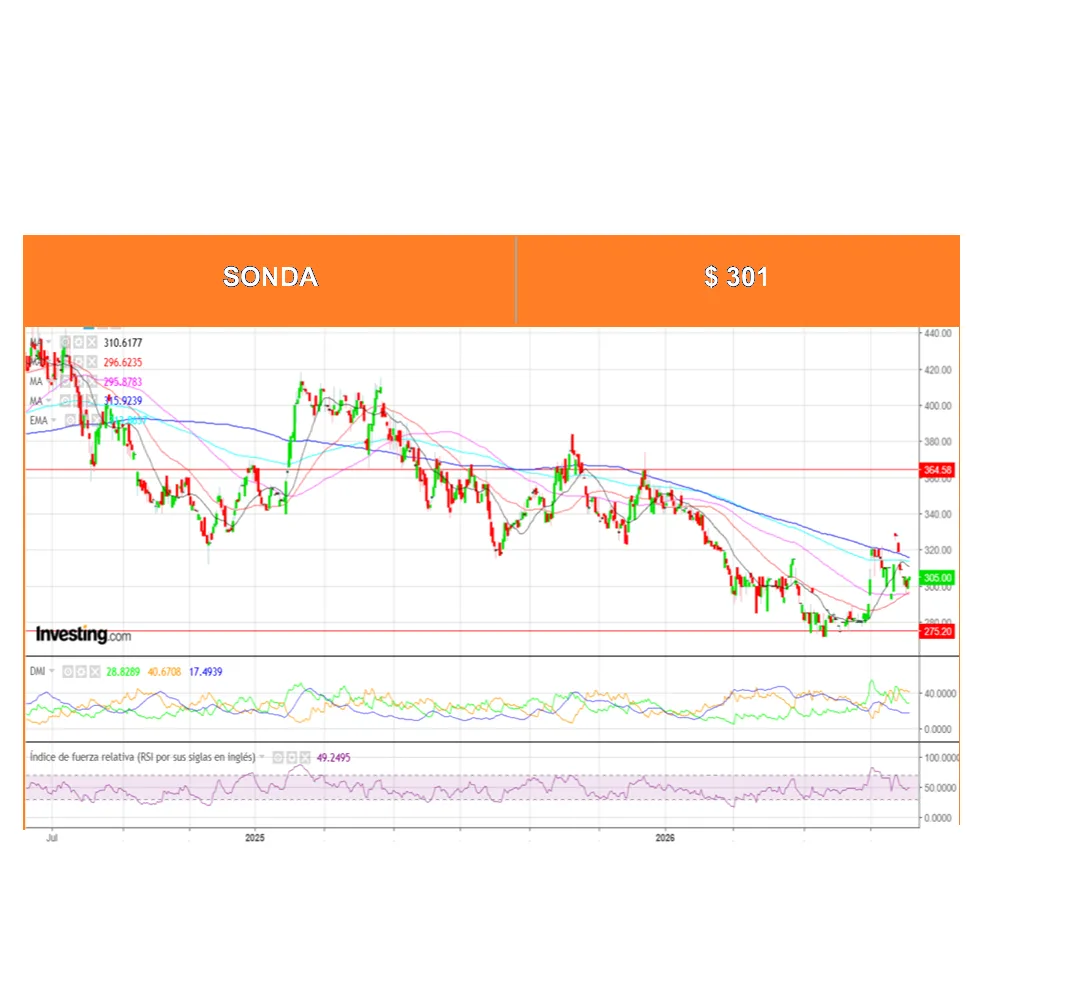Click the 2026 label on time axis
1072x984 pixels.
(665, 838)
